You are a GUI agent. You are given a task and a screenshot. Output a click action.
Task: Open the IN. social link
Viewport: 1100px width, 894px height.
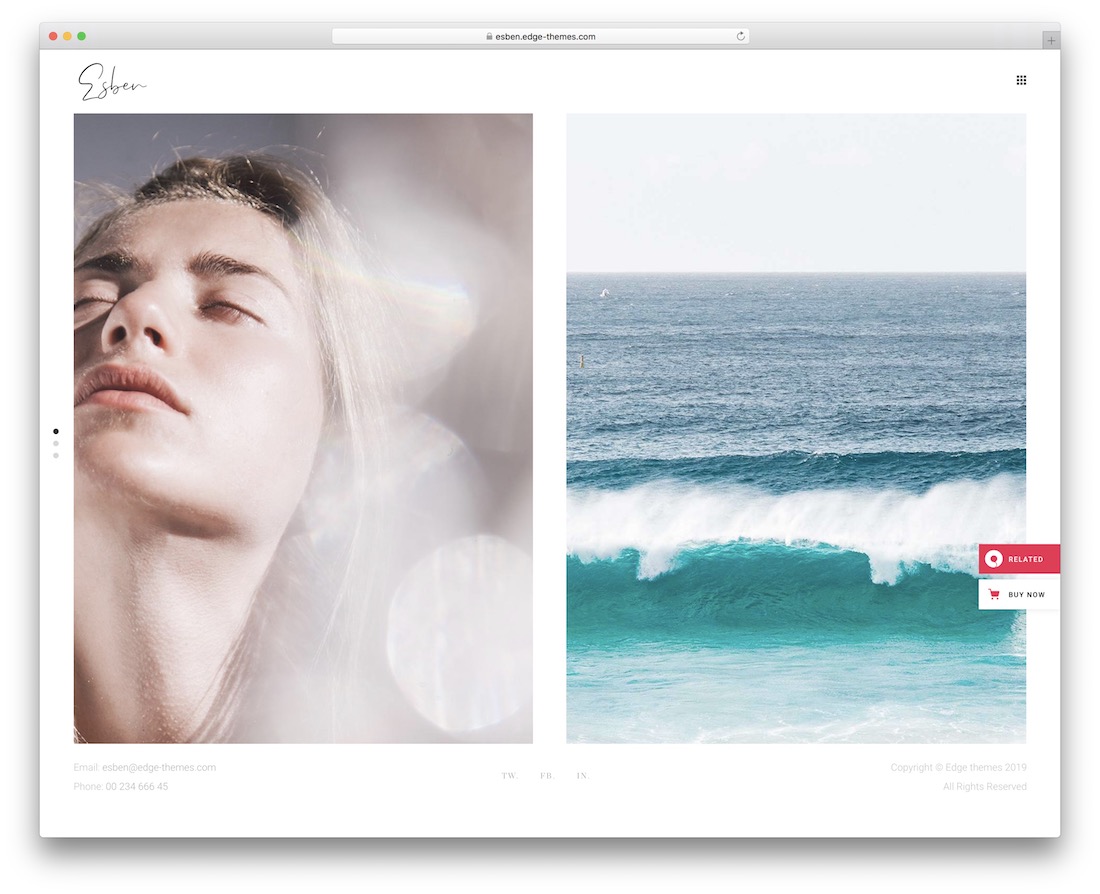pos(583,775)
